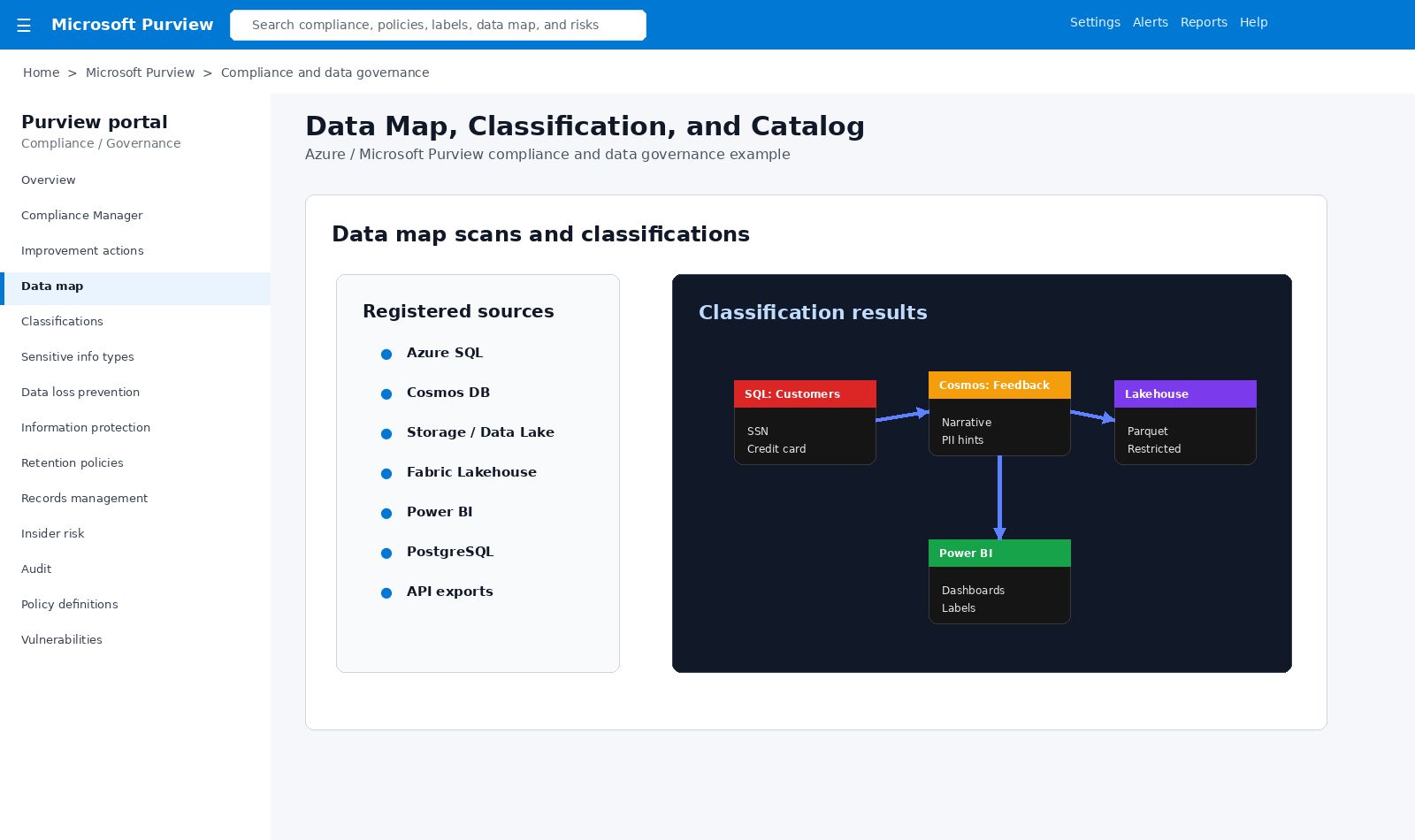Image resolution: width=1415 pixels, height=840 pixels.
Task: Click the Purview portal sidebar title
Action: click(x=95, y=122)
